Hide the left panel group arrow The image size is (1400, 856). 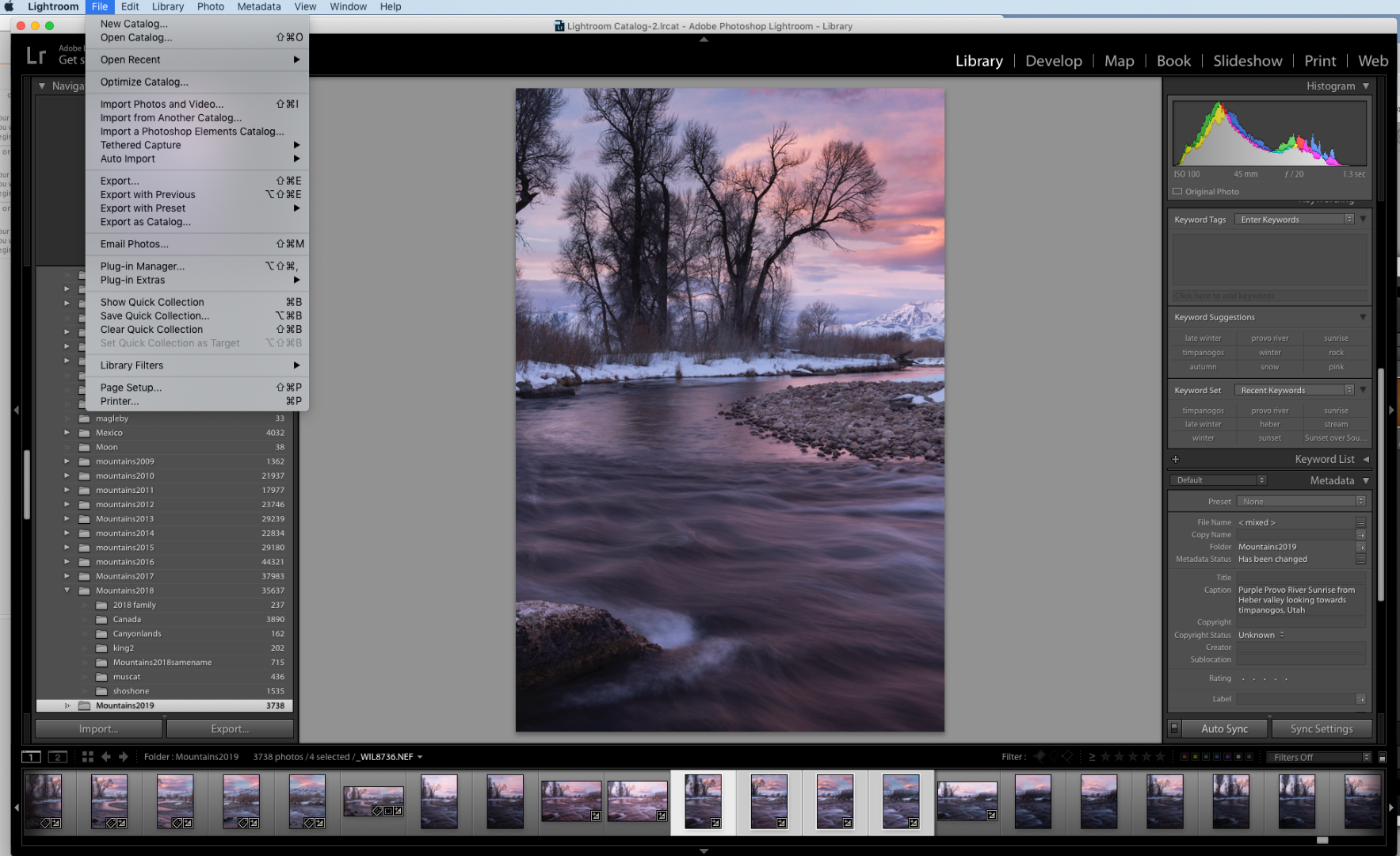16,410
